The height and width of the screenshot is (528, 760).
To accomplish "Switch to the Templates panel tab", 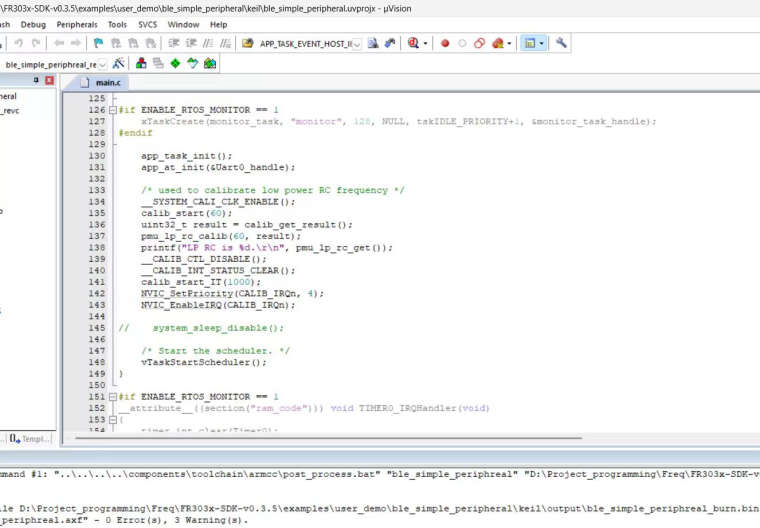I will point(30,438).
